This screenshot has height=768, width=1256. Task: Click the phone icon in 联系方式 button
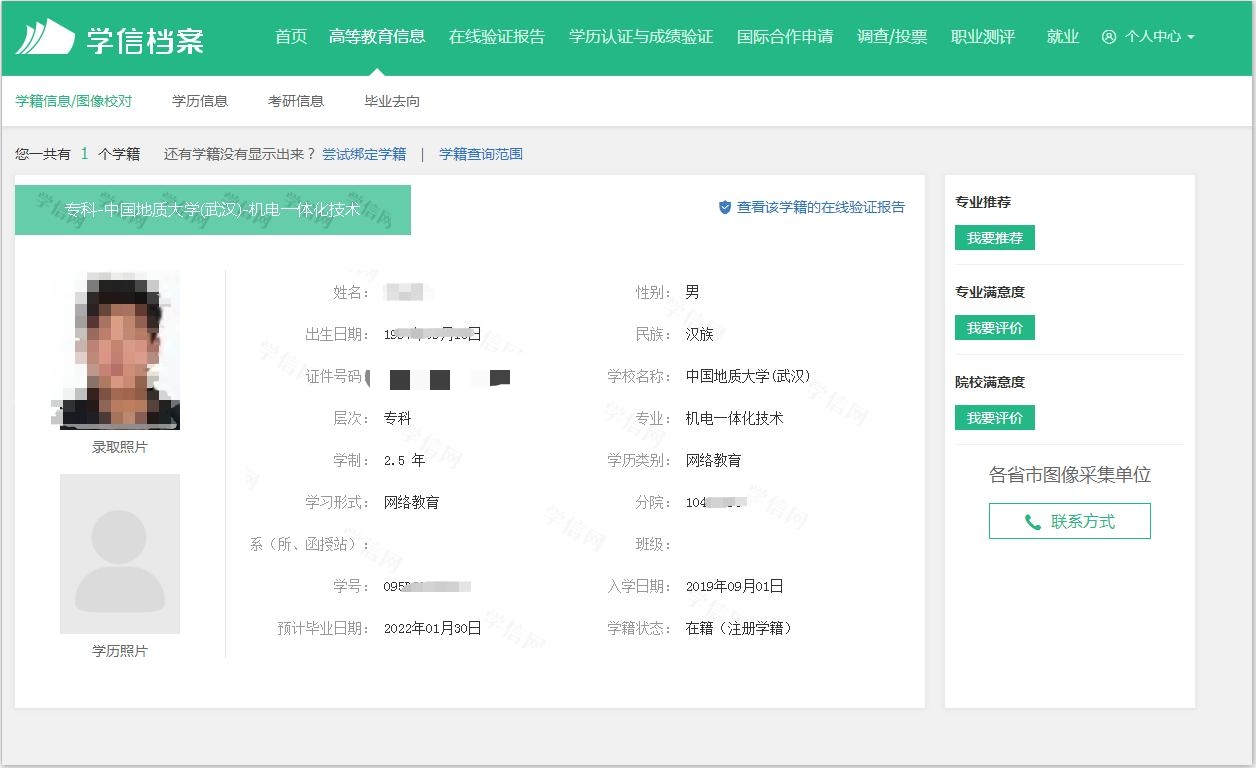(x=1033, y=522)
